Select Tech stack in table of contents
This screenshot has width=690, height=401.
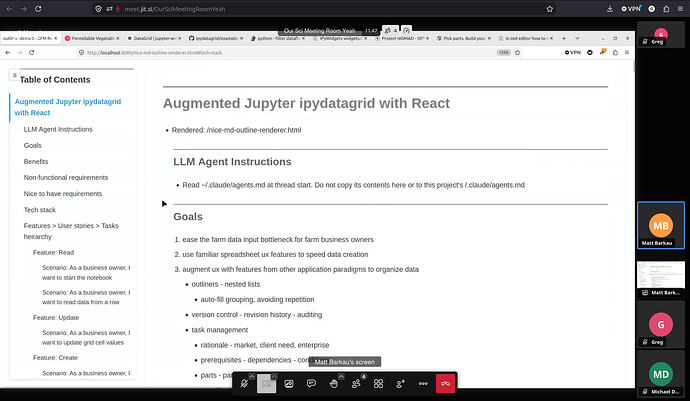click(40, 210)
